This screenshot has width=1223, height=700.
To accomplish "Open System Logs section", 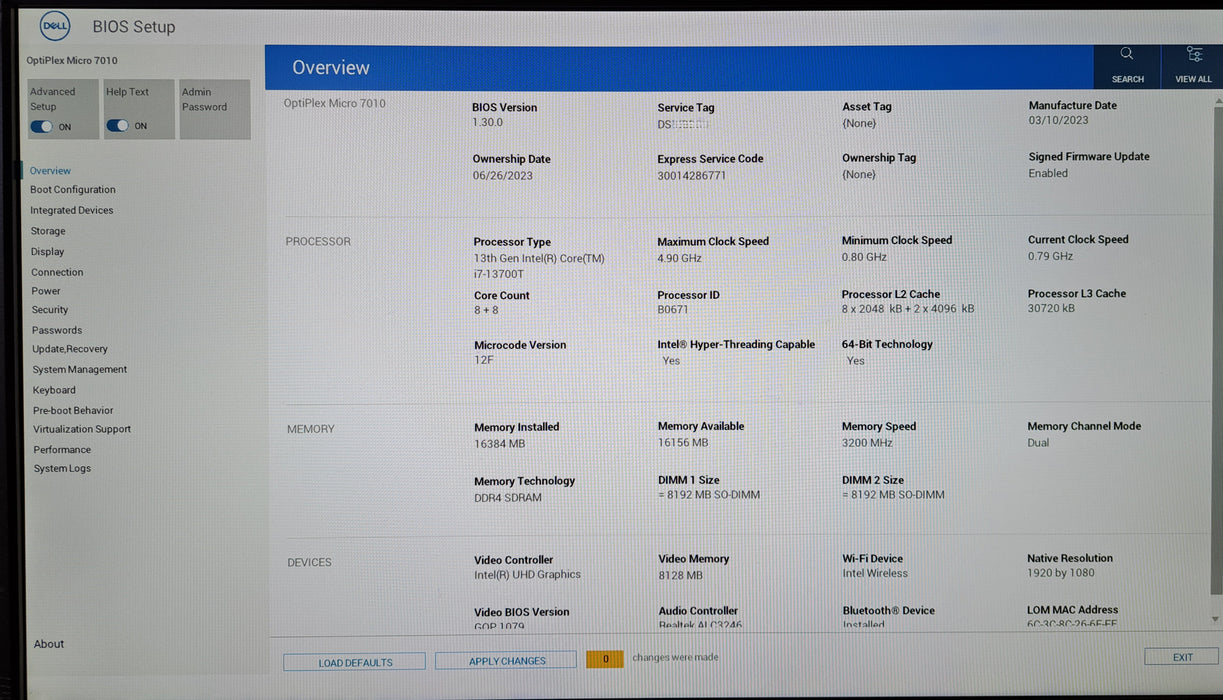I will pyautogui.click(x=62, y=469).
